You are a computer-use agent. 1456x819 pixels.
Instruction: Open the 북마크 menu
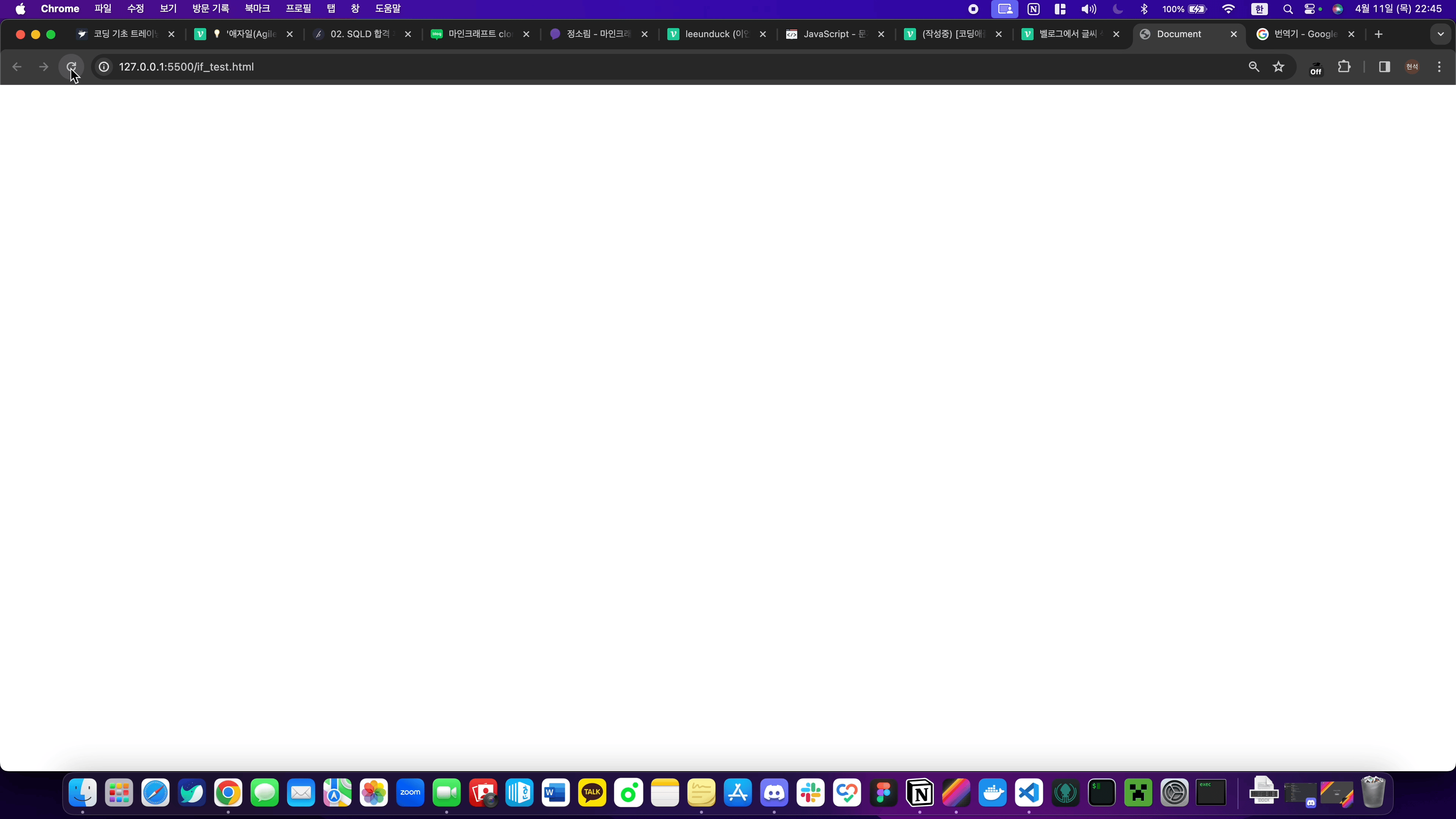pyautogui.click(x=257, y=9)
